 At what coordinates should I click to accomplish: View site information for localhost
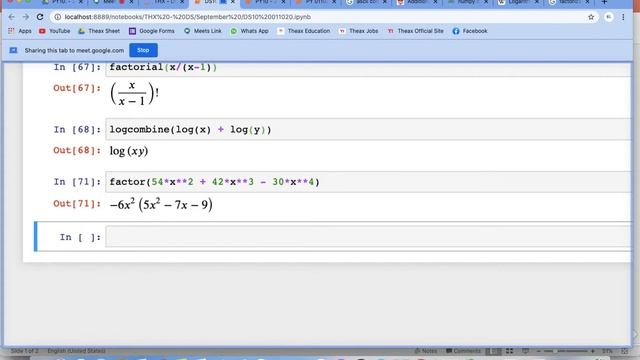click(58, 17)
